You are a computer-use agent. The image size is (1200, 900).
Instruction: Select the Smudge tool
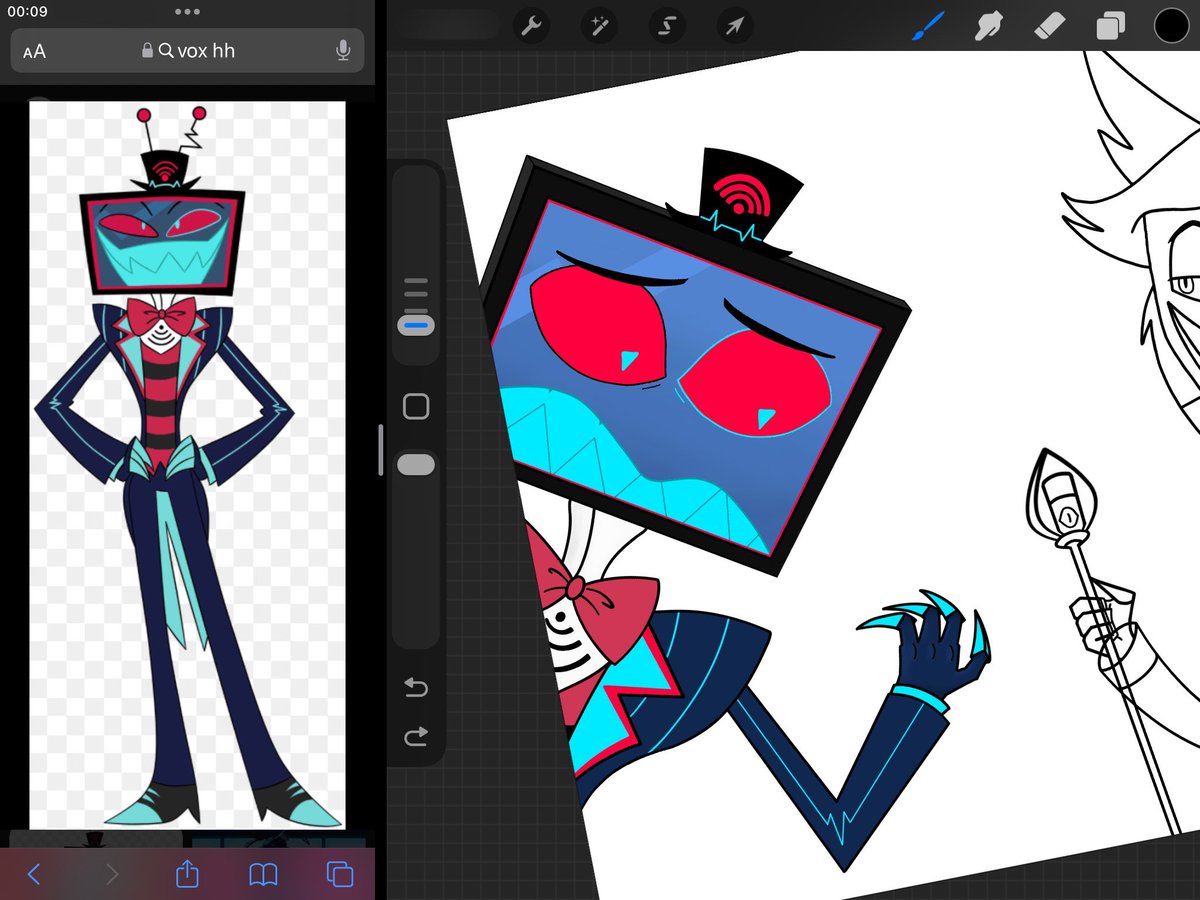pyautogui.click(x=989, y=26)
